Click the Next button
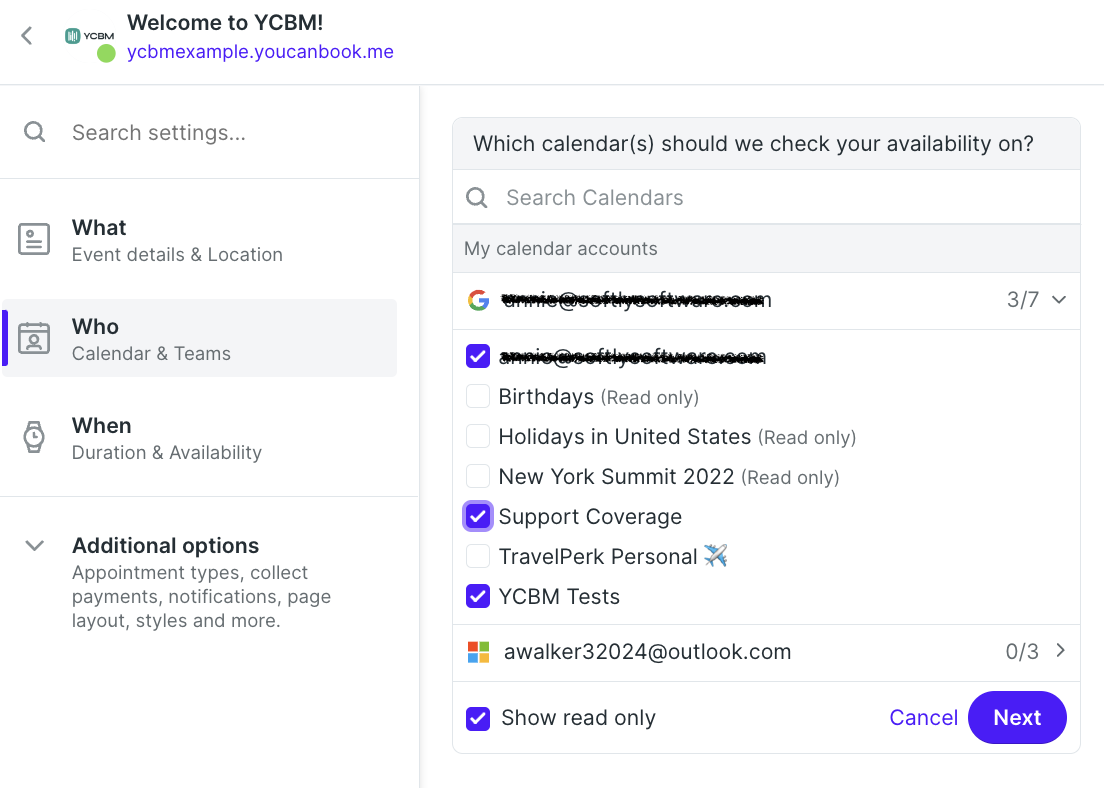Viewport: 1104px width, 788px height. click(x=1017, y=718)
